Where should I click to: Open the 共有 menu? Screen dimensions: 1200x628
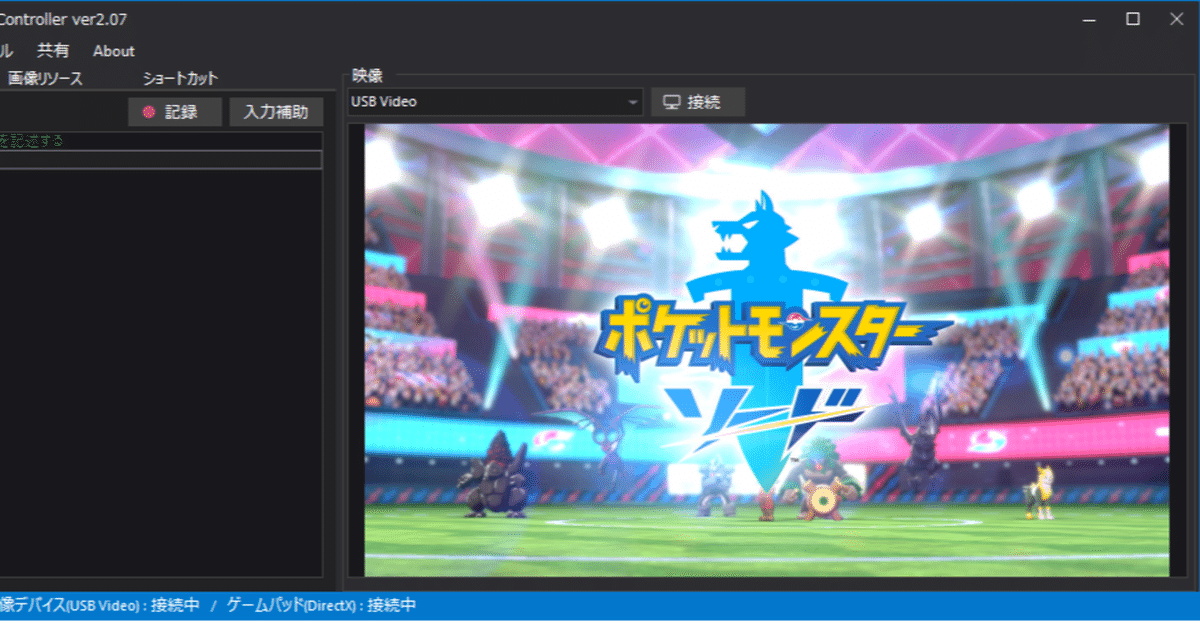click(x=54, y=51)
